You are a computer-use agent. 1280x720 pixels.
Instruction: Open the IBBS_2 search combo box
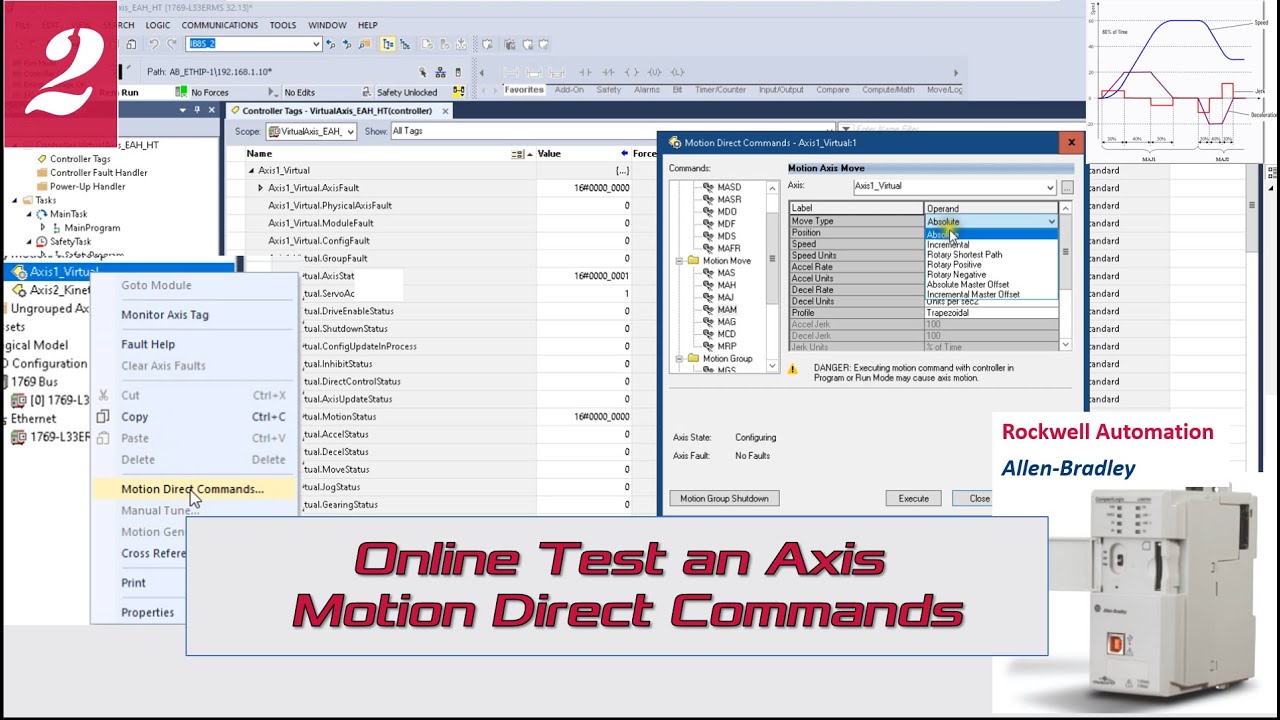coord(254,44)
